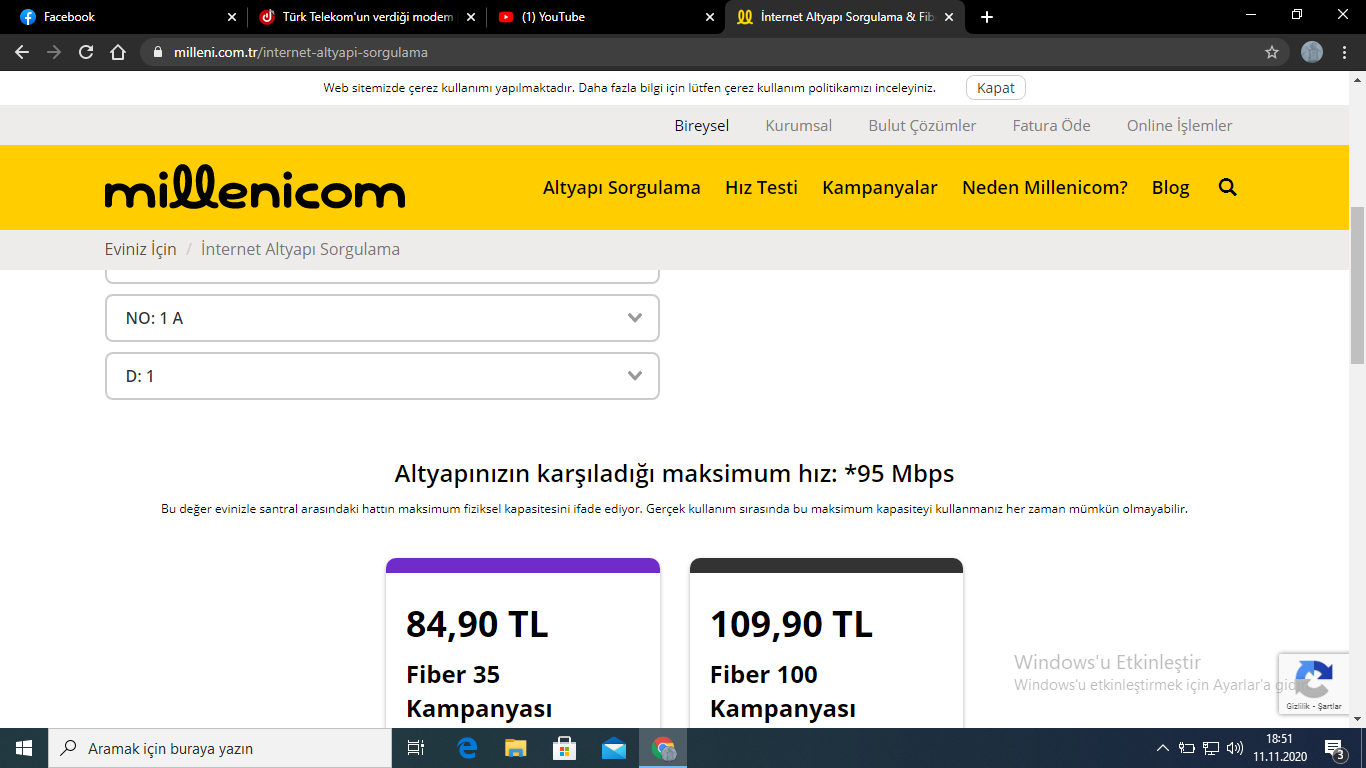Screen dimensions: 1366x768
Task: Expand the "D: 1" dropdown
Action: point(382,376)
